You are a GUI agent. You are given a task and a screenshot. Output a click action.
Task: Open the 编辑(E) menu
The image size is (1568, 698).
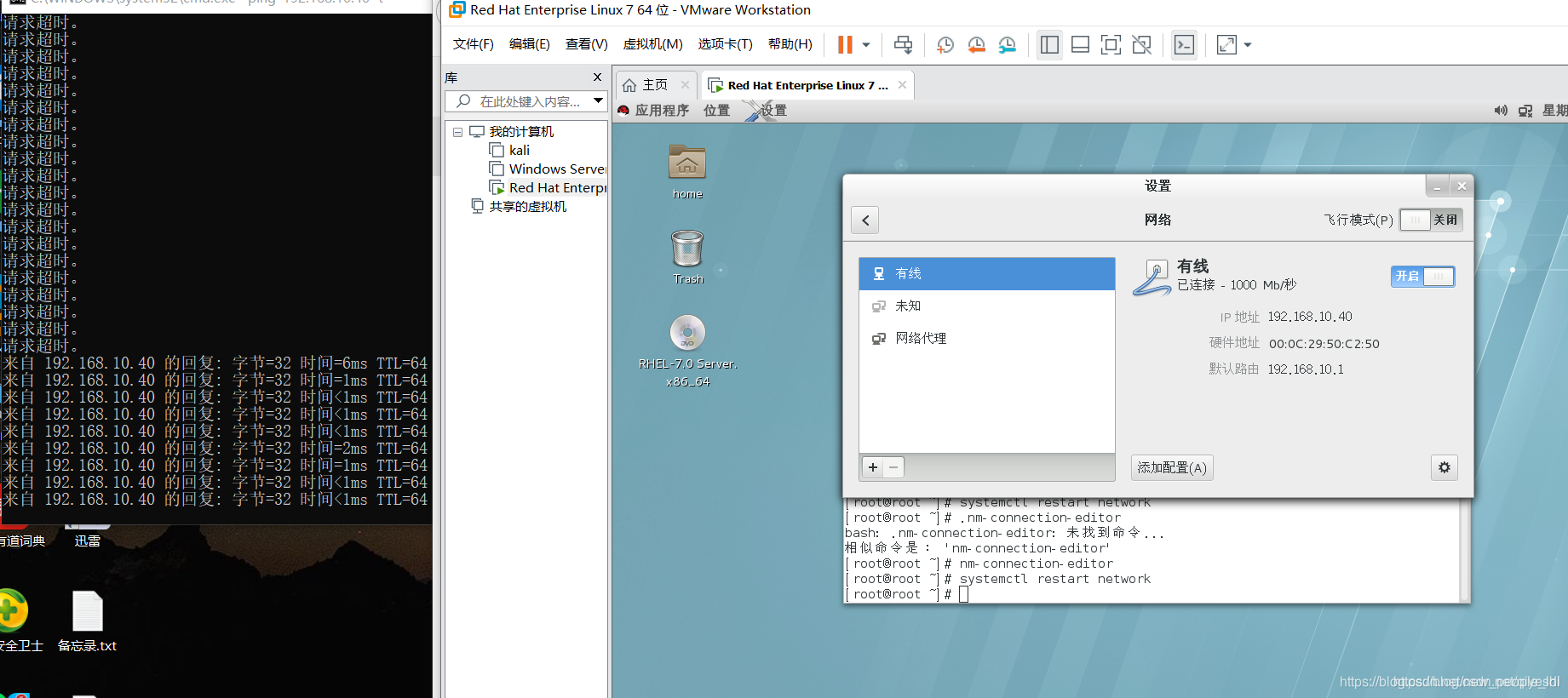[529, 44]
